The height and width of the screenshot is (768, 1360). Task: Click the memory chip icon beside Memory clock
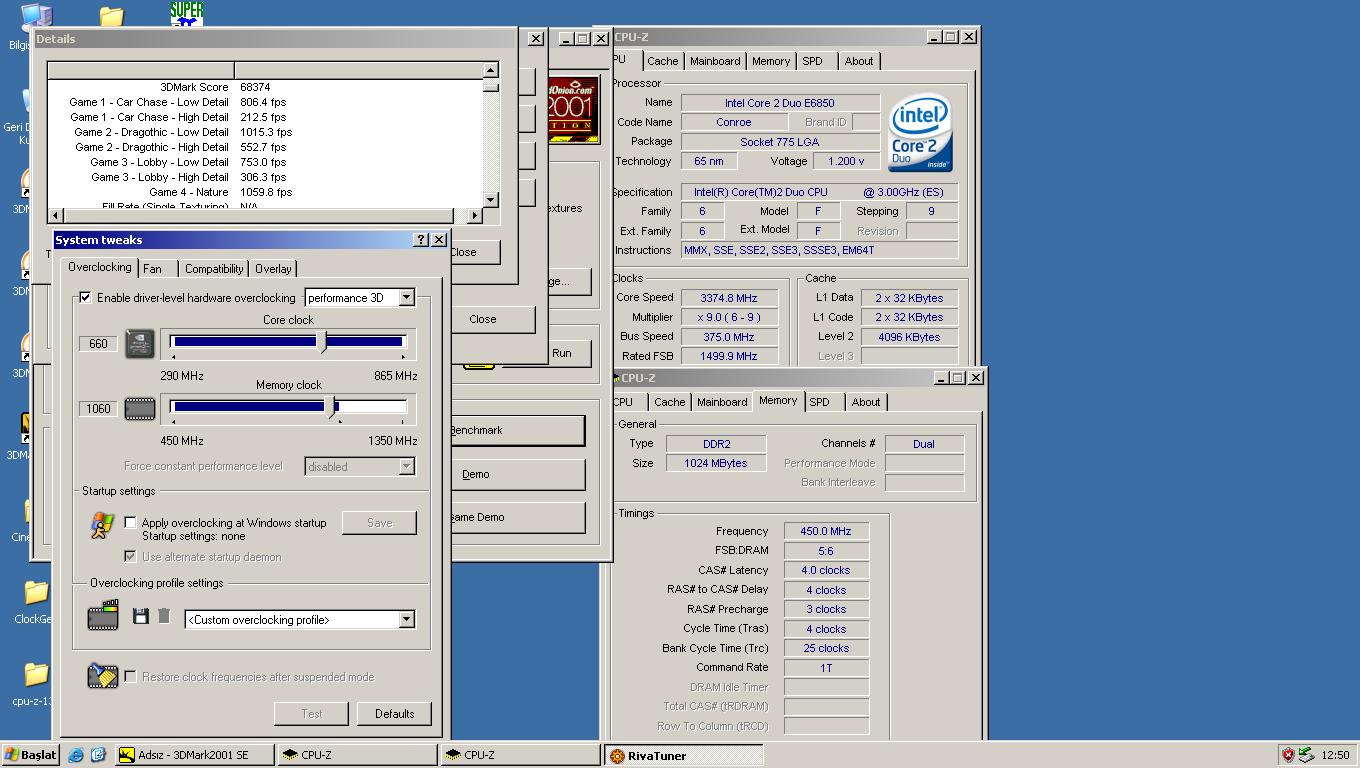click(x=140, y=408)
